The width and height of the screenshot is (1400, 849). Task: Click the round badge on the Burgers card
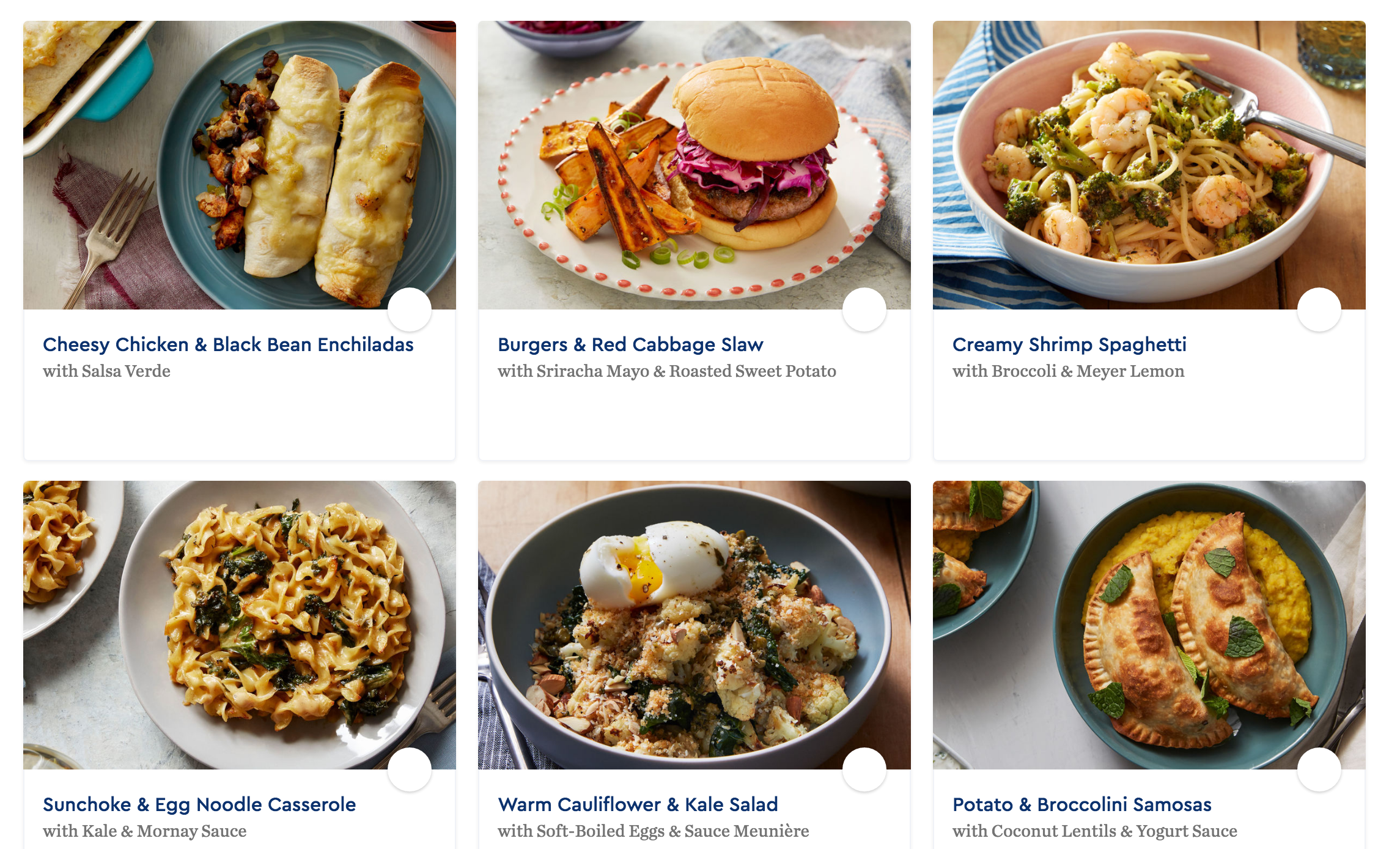864,310
